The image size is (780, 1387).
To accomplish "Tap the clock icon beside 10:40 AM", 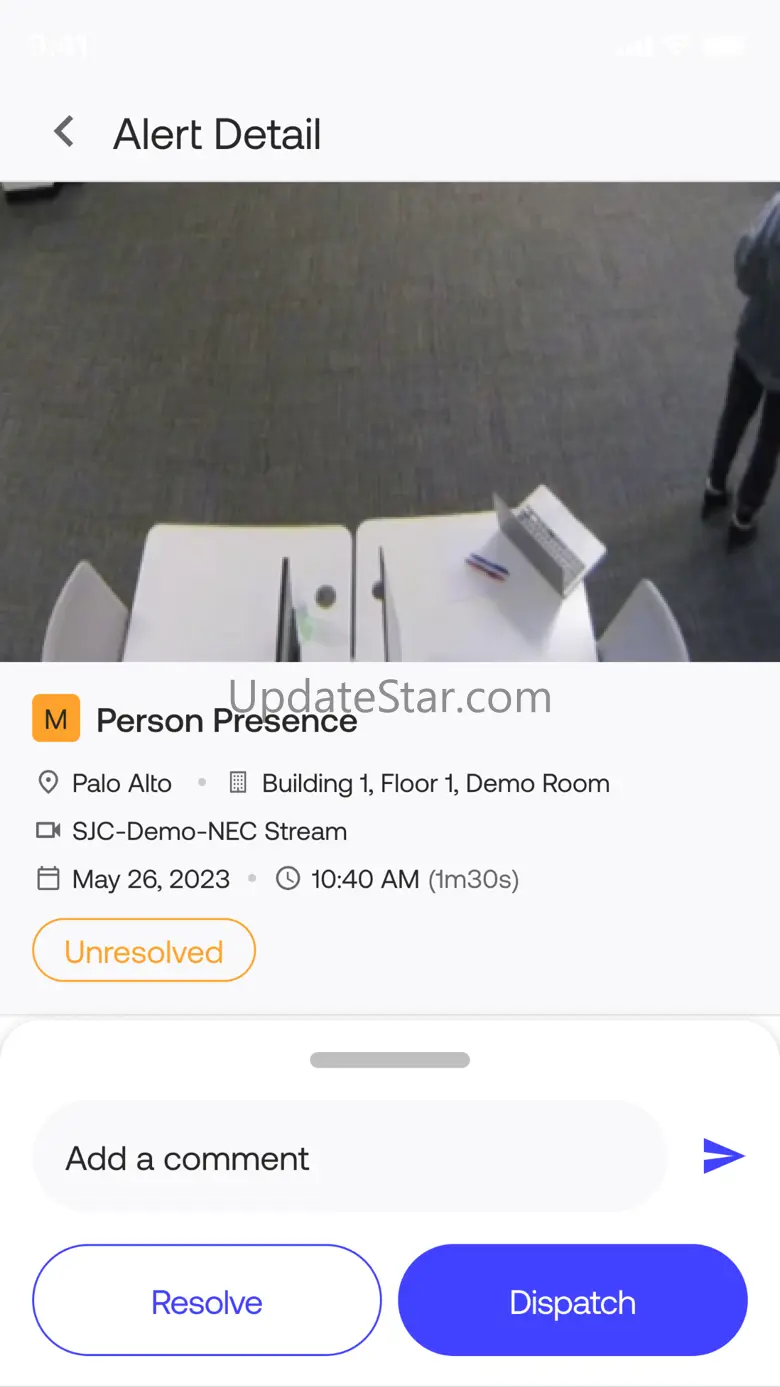I will [x=288, y=878].
